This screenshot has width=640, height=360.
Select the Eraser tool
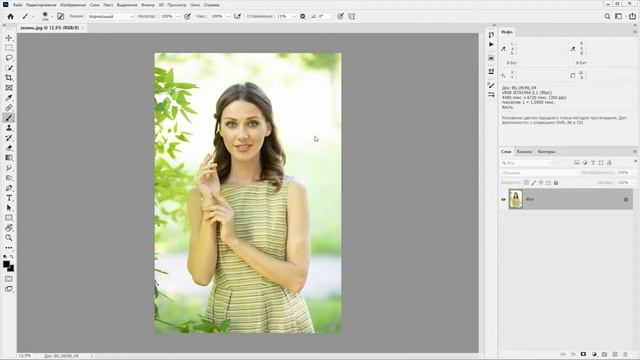[x=9, y=148]
